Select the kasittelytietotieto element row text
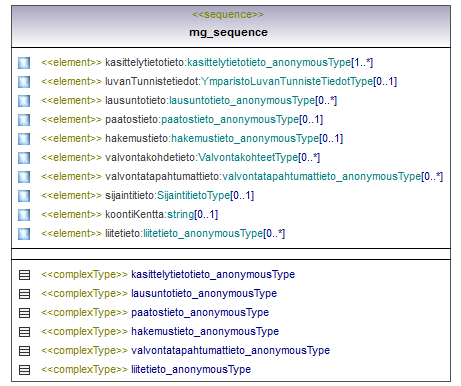 (x=207, y=63)
